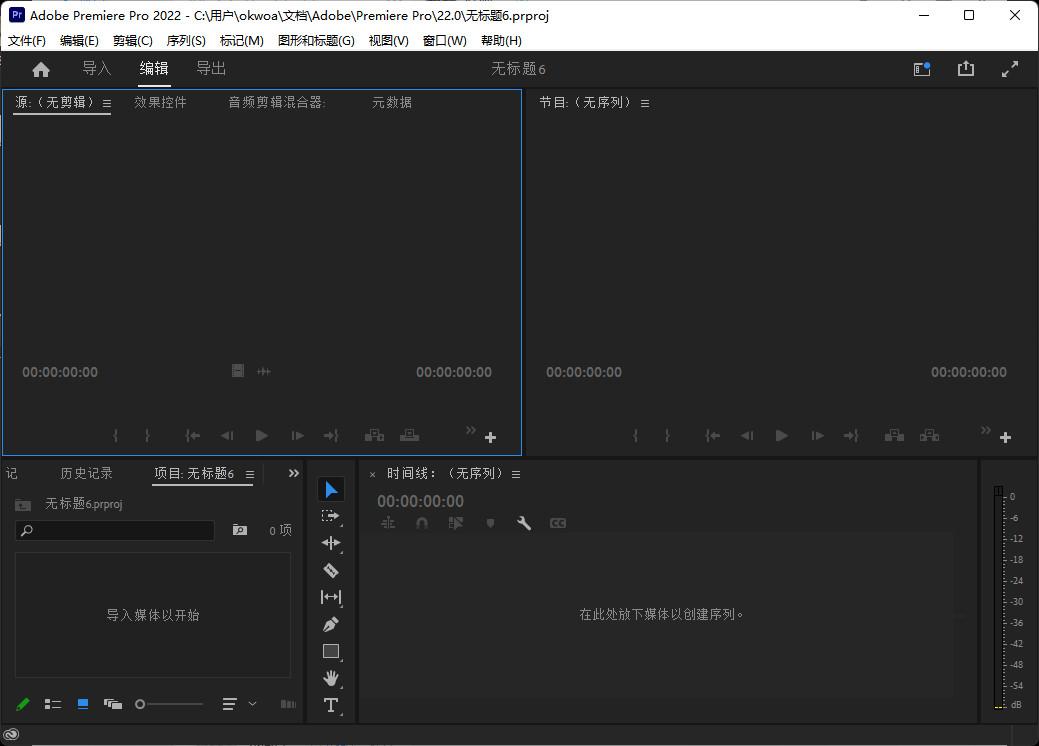This screenshot has height=746, width=1039.
Task: Open 文件(F) menu
Action: (x=27, y=40)
